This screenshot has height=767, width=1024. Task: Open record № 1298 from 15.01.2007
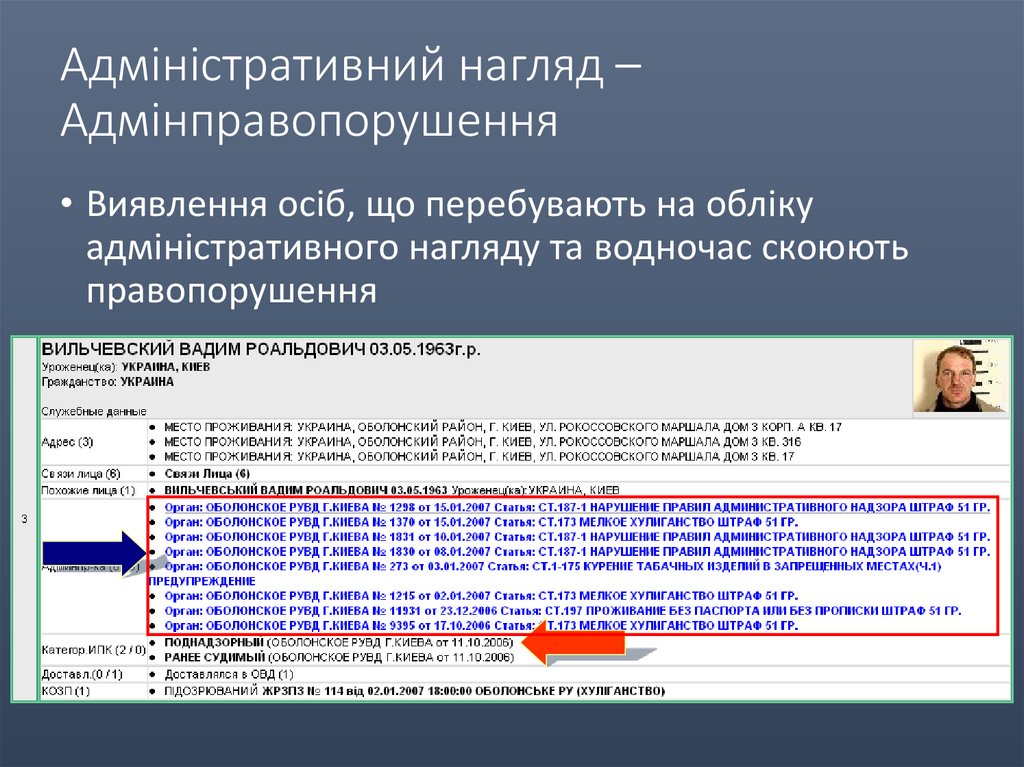570,508
